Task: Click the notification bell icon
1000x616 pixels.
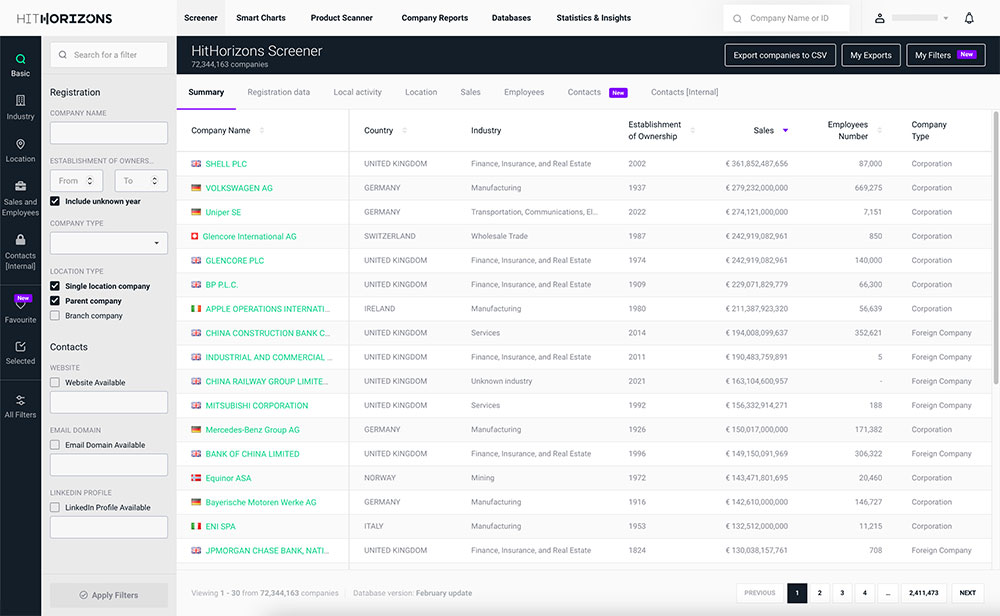Action: pos(968,18)
